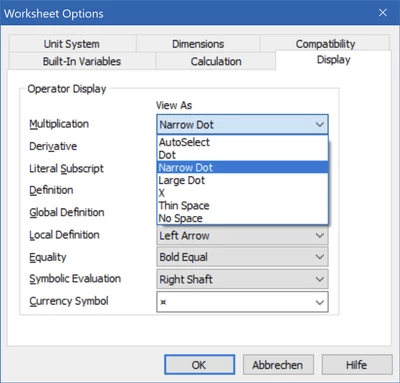Choose AutoSelect from the multiplication list
400x383 pixels.
(242, 142)
